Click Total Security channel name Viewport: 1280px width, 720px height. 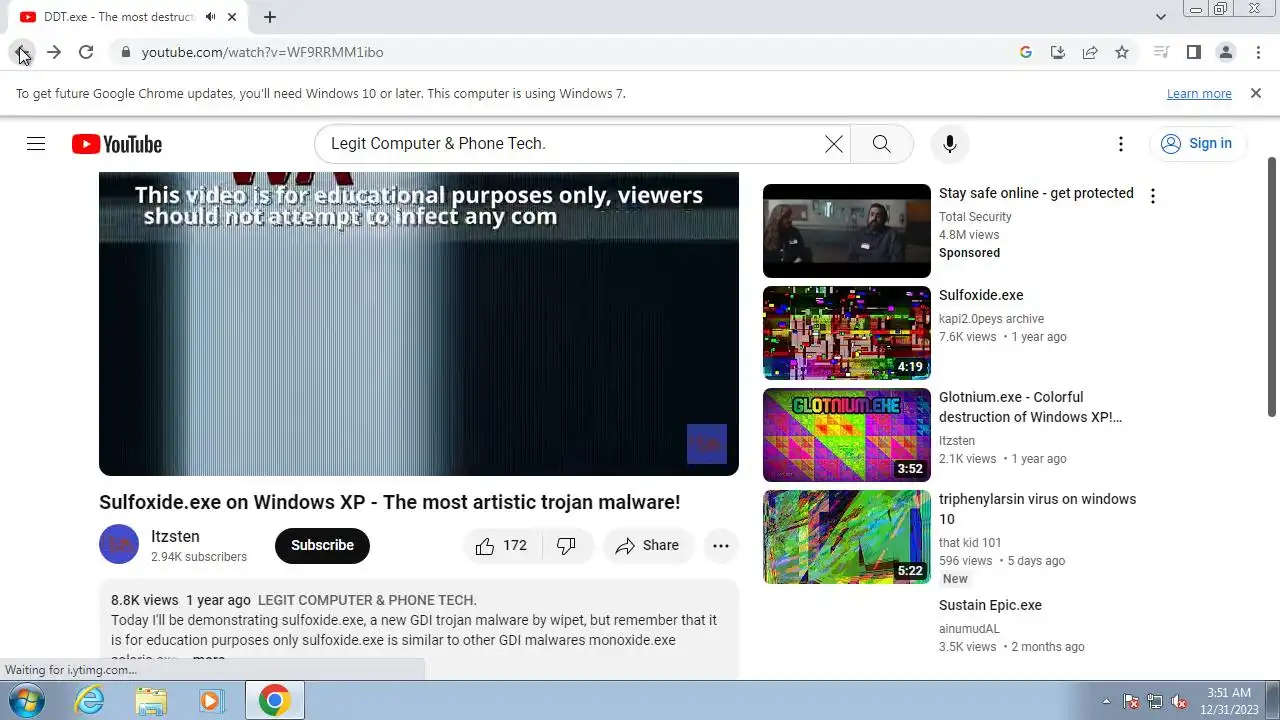point(975,216)
